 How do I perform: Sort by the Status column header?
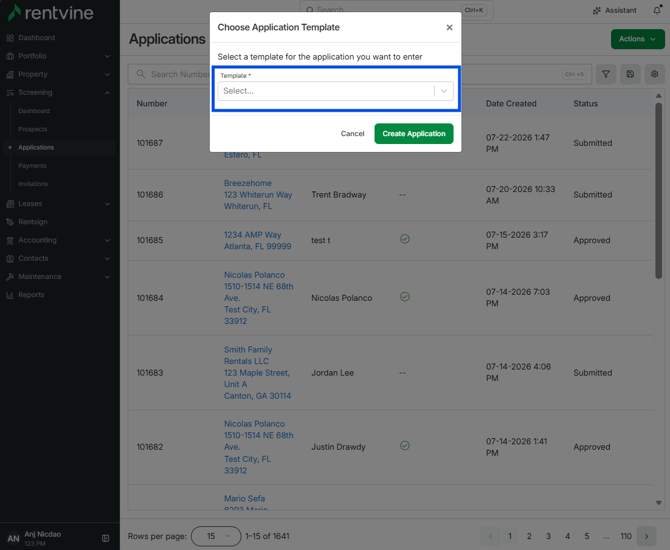click(585, 103)
